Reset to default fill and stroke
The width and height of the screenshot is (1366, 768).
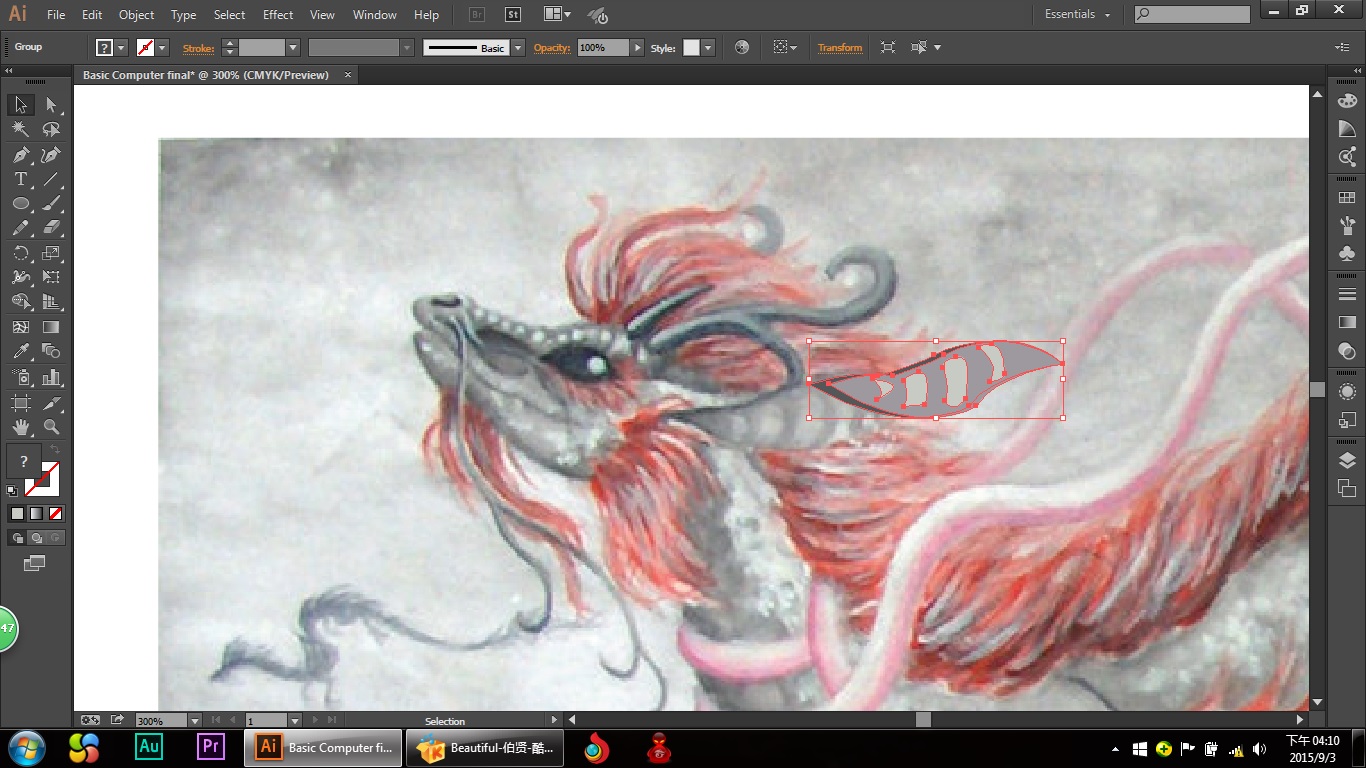12,491
